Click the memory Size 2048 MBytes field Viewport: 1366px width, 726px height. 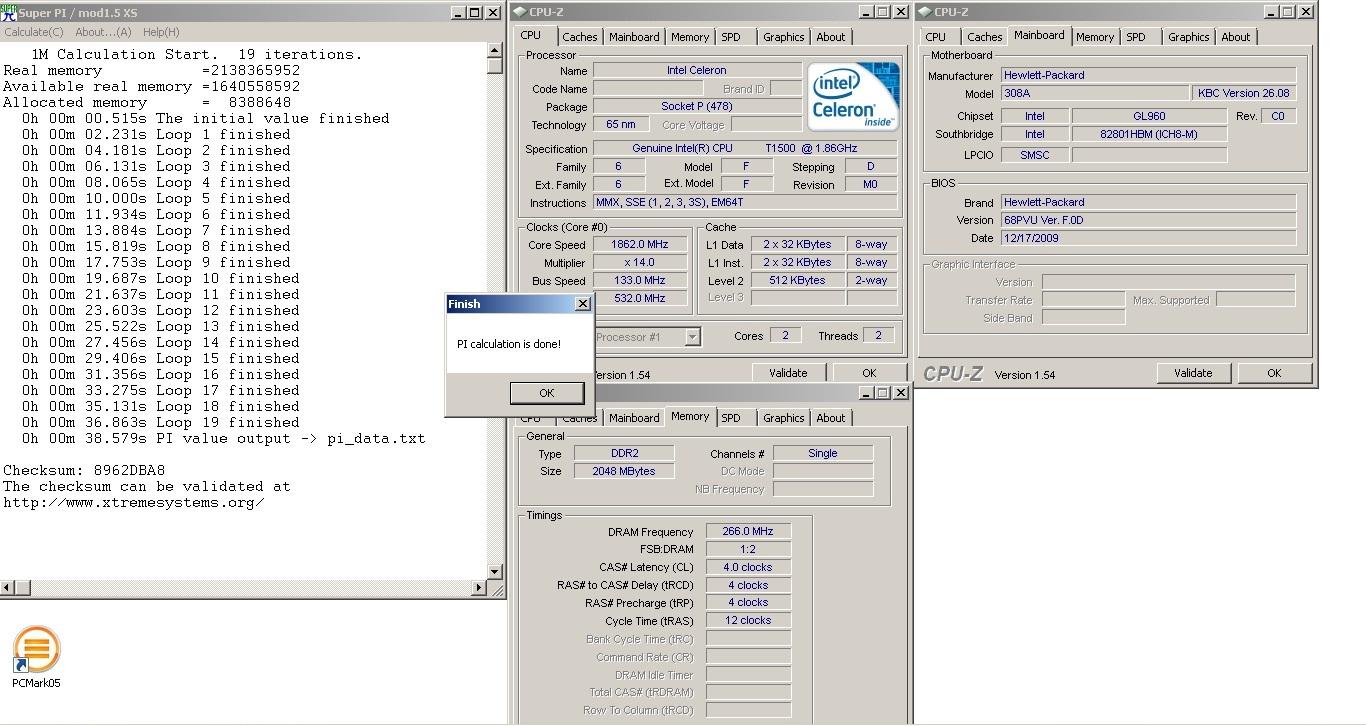pyautogui.click(x=624, y=471)
